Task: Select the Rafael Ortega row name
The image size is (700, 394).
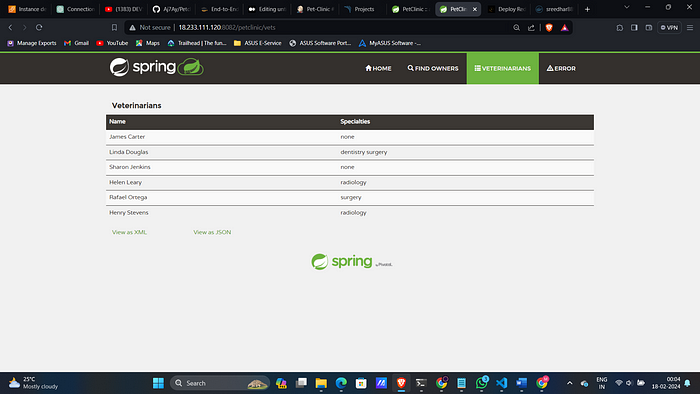Action: [128, 197]
